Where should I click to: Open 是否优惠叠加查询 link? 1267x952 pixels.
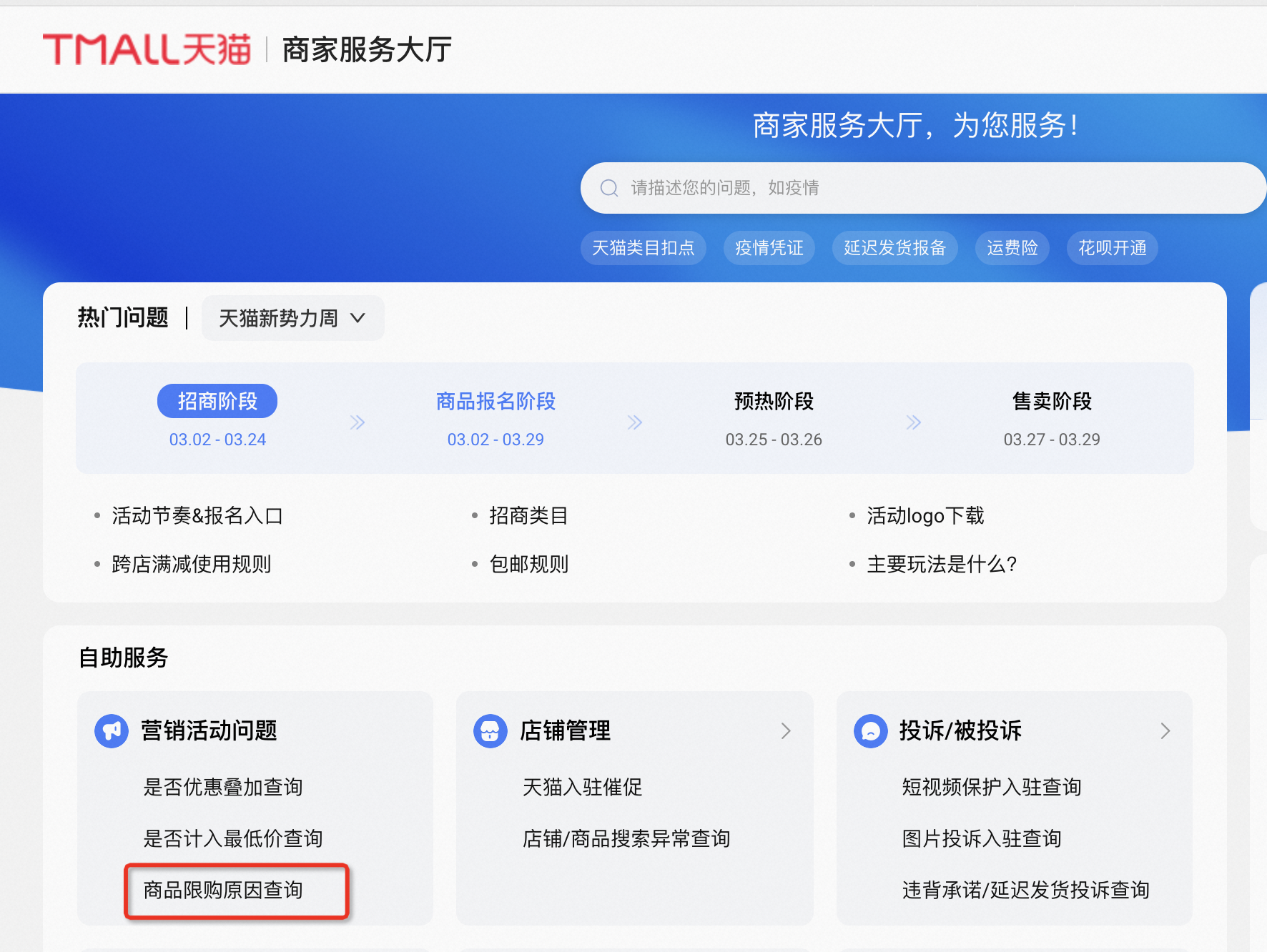(223, 787)
